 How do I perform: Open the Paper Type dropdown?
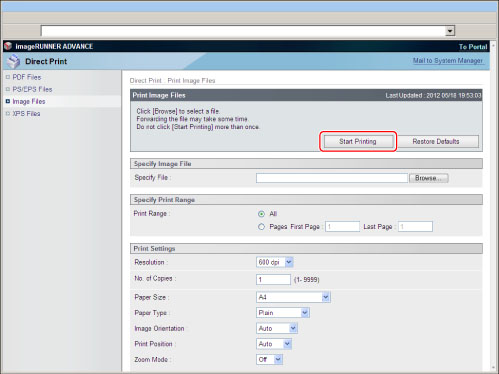coord(283,313)
